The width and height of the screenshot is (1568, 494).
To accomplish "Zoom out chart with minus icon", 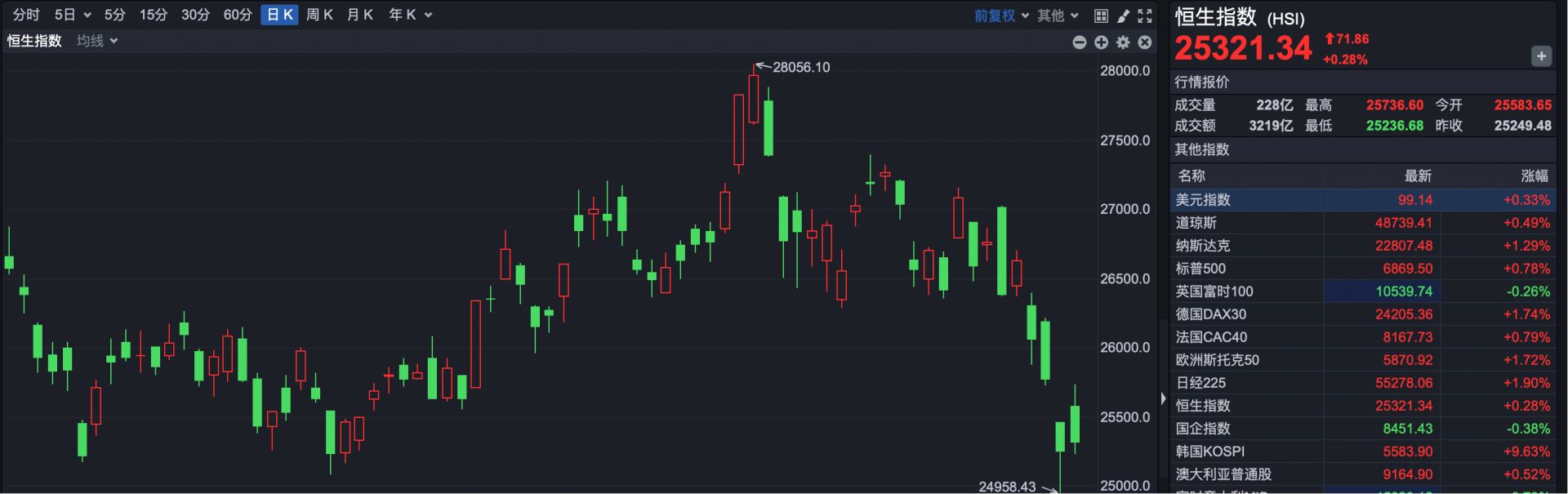I will 1079,42.
